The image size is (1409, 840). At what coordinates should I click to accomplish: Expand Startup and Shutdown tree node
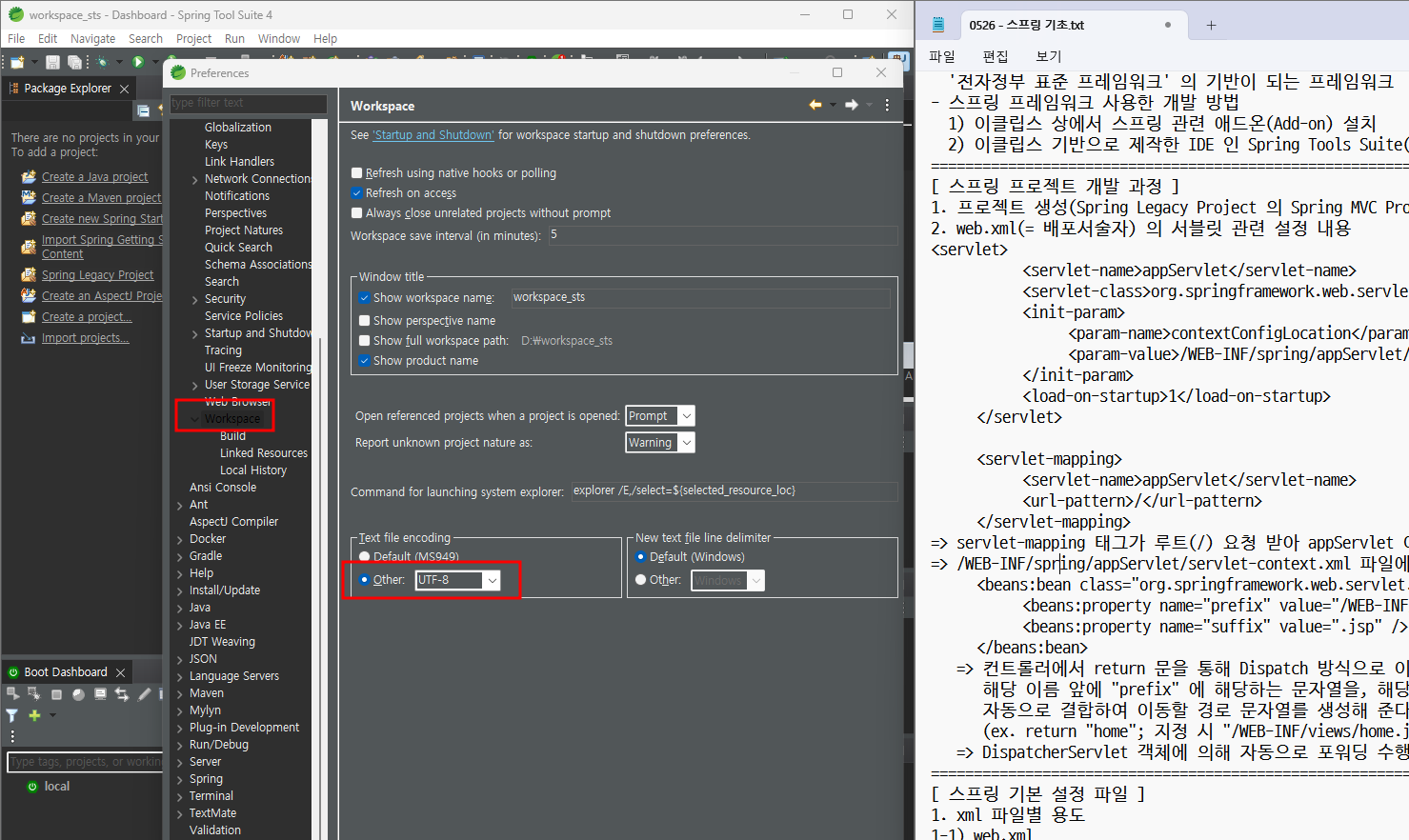click(195, 333)
